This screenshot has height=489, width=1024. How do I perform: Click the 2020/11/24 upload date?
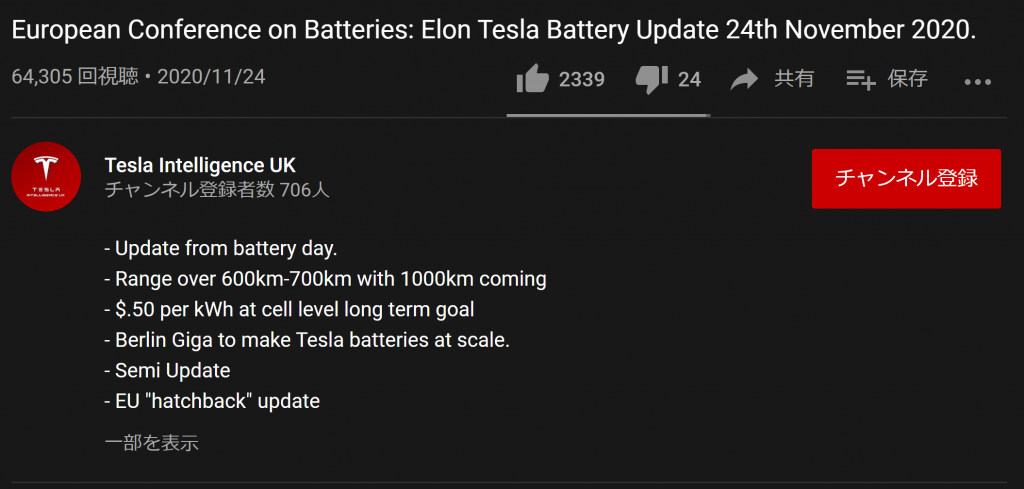pos(212,77)
